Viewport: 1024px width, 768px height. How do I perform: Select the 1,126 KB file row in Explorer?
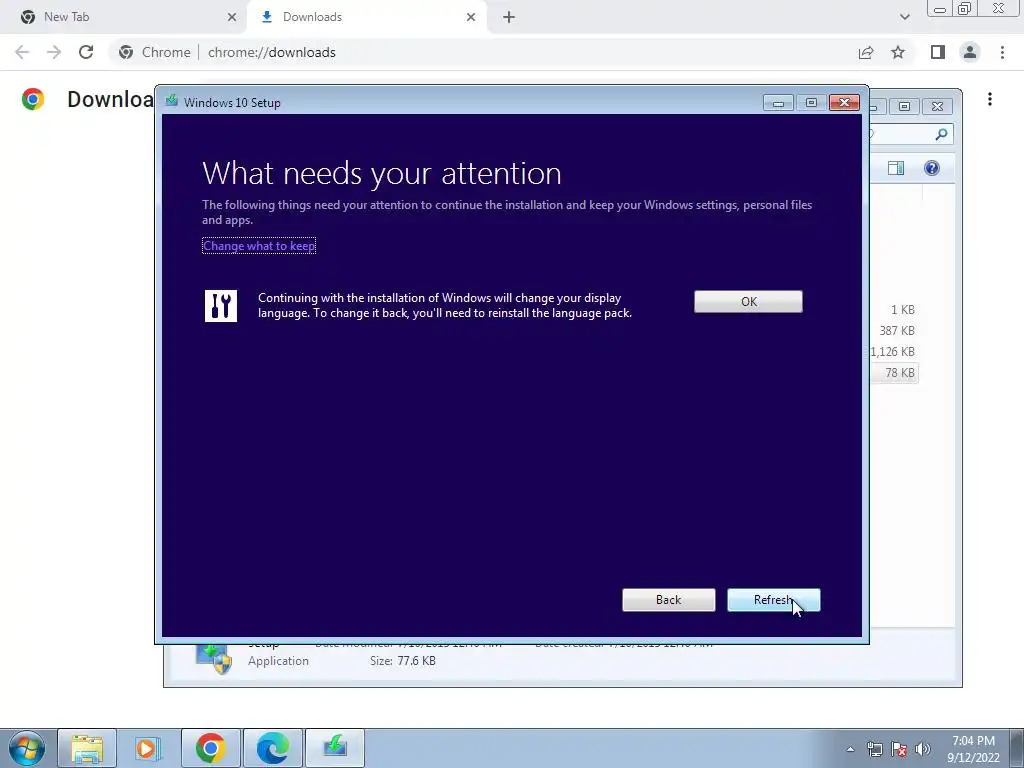893,352
